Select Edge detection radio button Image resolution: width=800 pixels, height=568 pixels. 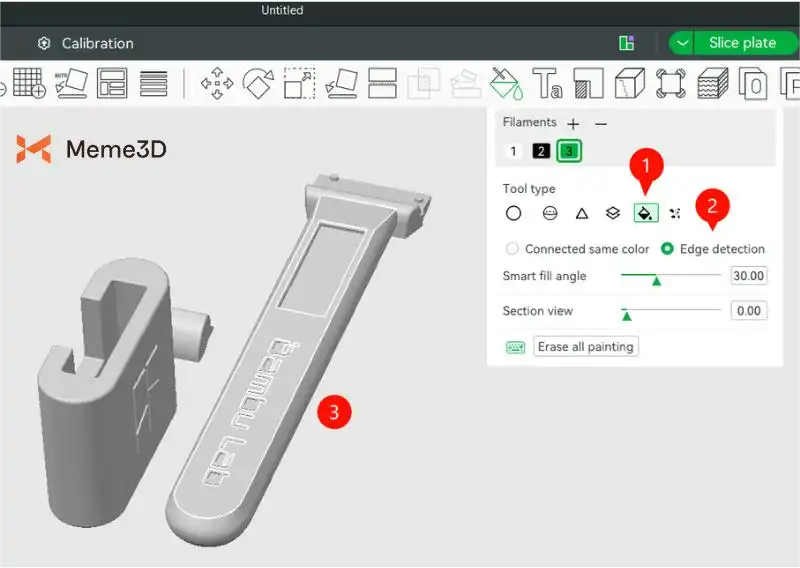coord(667,249)
